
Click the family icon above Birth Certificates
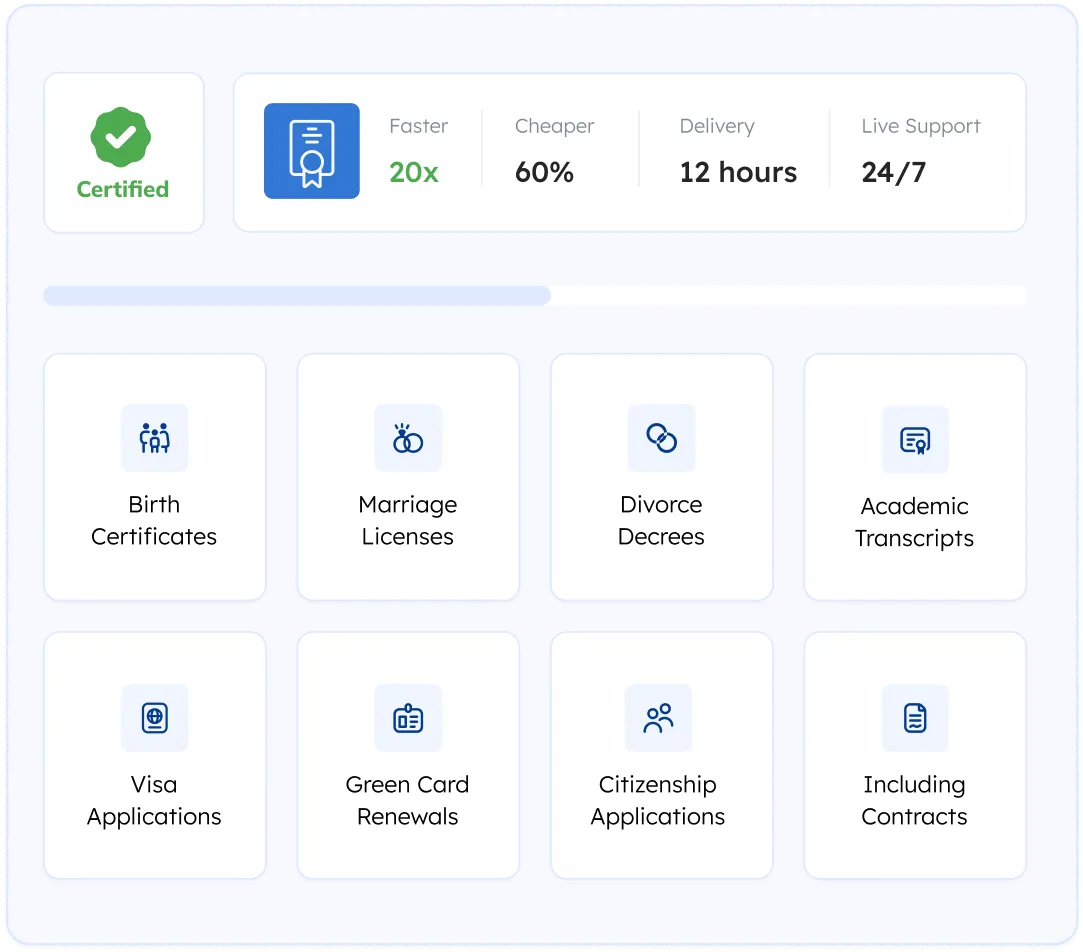(154, 438)
